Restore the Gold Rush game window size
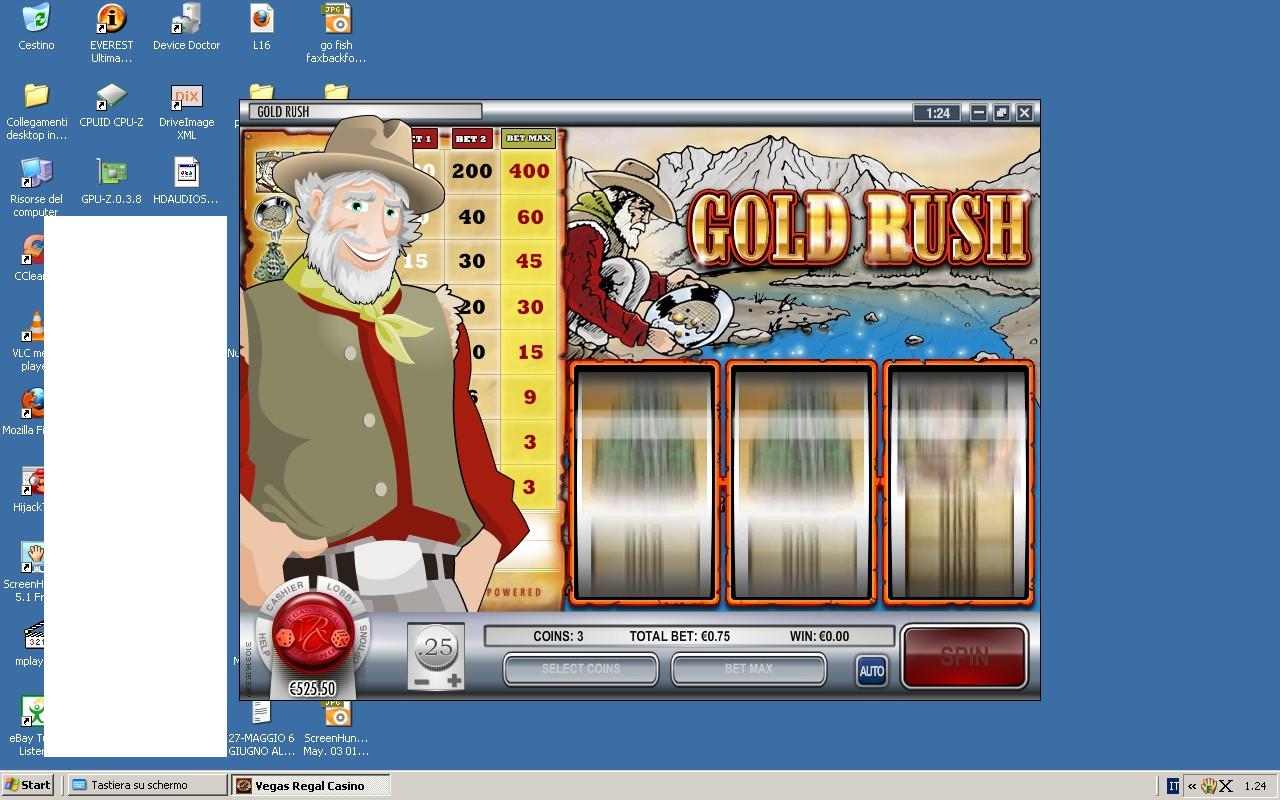 [x=1002, y=113]
